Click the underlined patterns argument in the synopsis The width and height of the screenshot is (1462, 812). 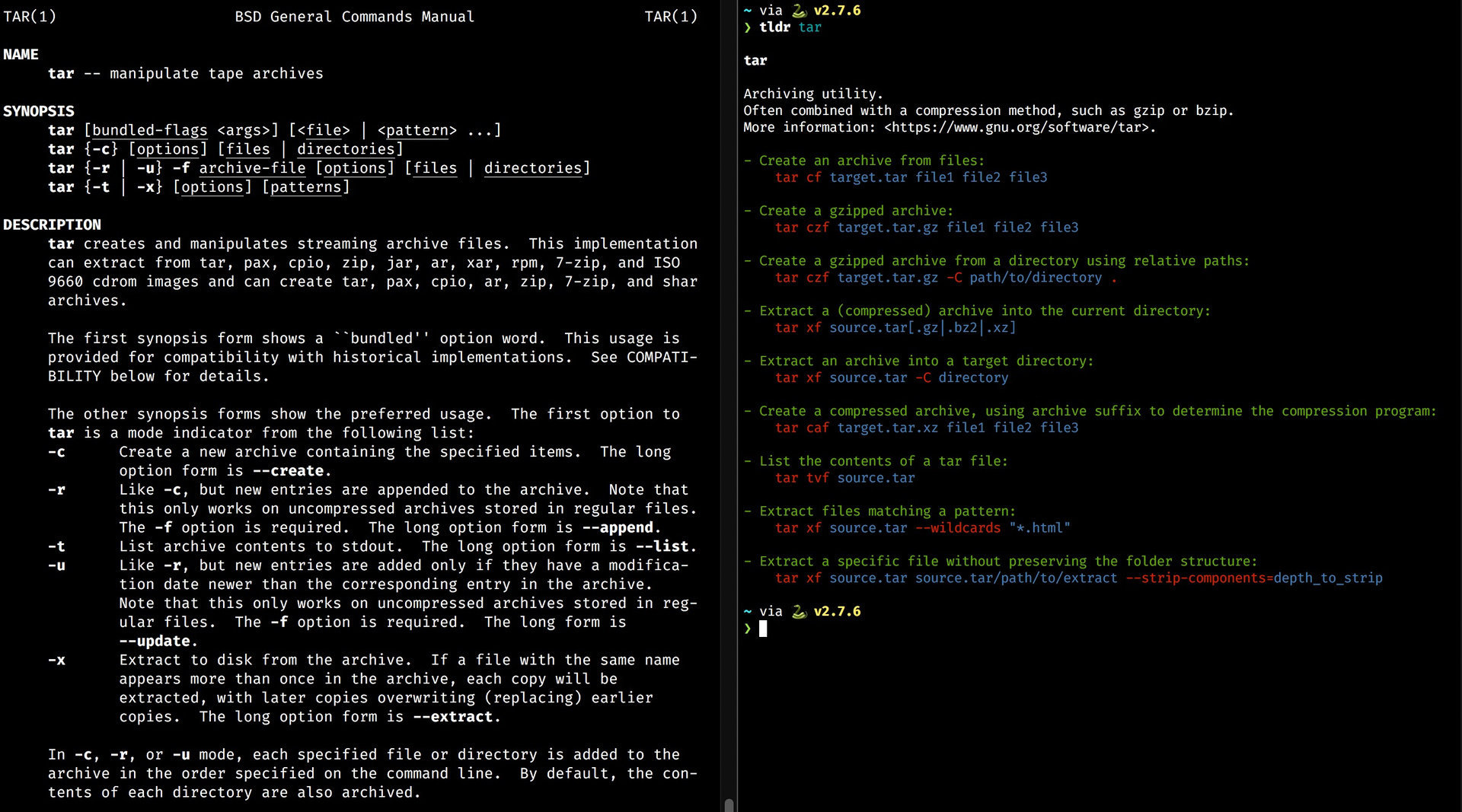point(305,187)
